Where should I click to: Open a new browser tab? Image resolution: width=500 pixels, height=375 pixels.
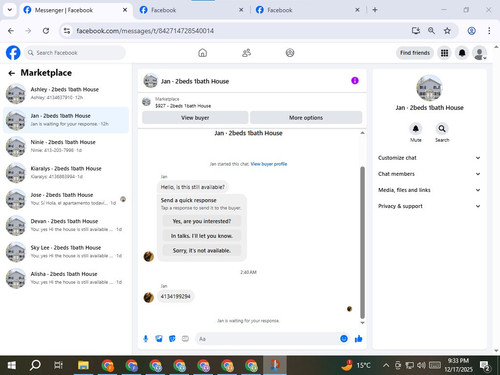(375, 10)
